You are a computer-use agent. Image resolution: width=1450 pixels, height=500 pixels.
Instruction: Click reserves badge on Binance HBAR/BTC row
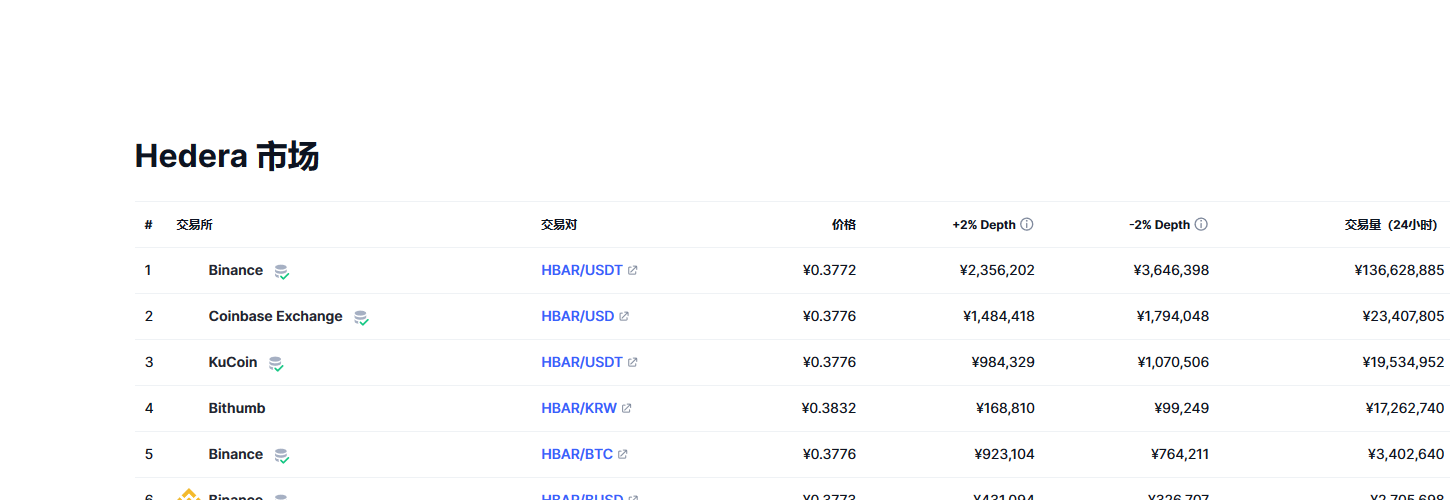click(282, 456)
